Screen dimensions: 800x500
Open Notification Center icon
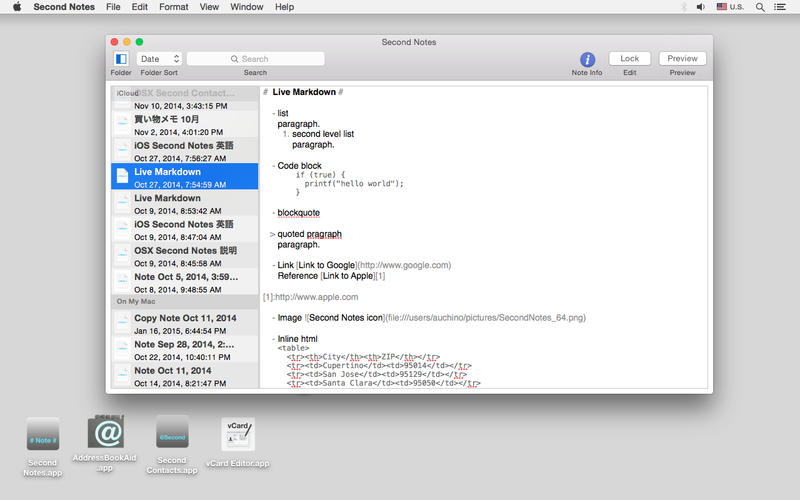(780, 7)
